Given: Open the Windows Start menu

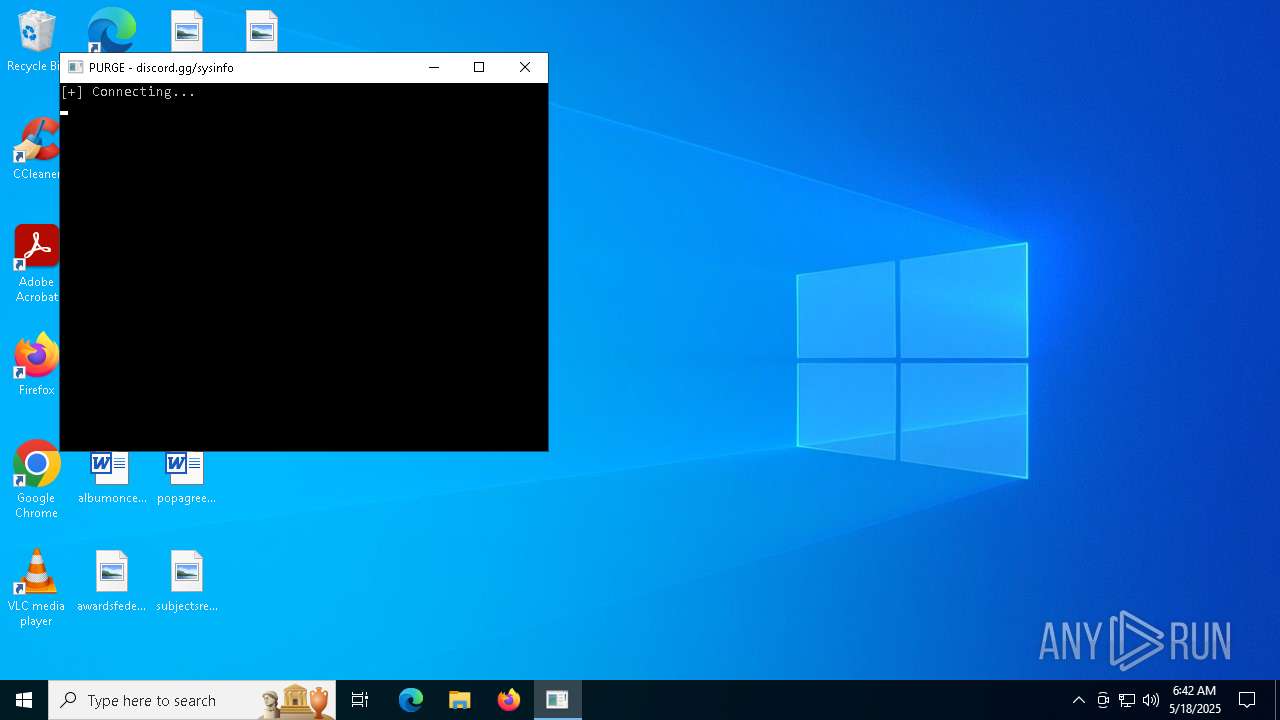Looking at the screenshot, I should pos(24,700).
